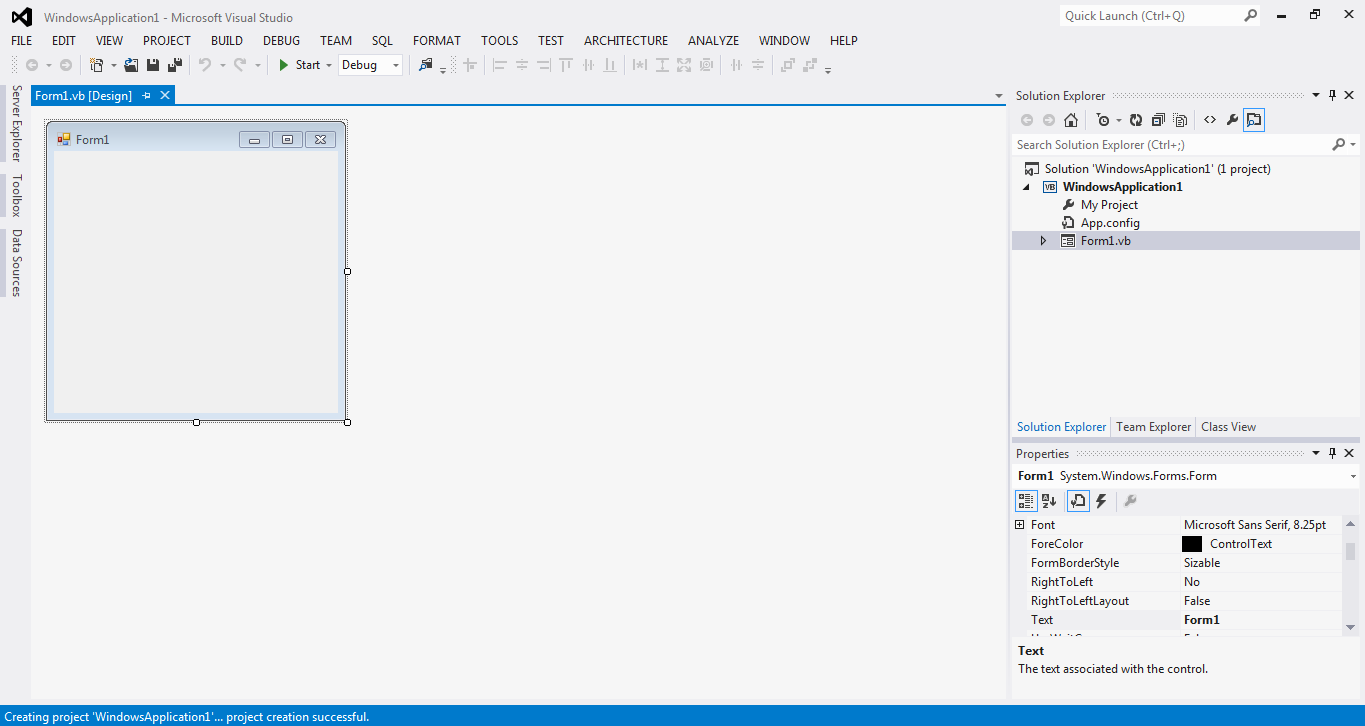Click the Redo toolbar icon

pyautogui.click(x=240, y=65)
